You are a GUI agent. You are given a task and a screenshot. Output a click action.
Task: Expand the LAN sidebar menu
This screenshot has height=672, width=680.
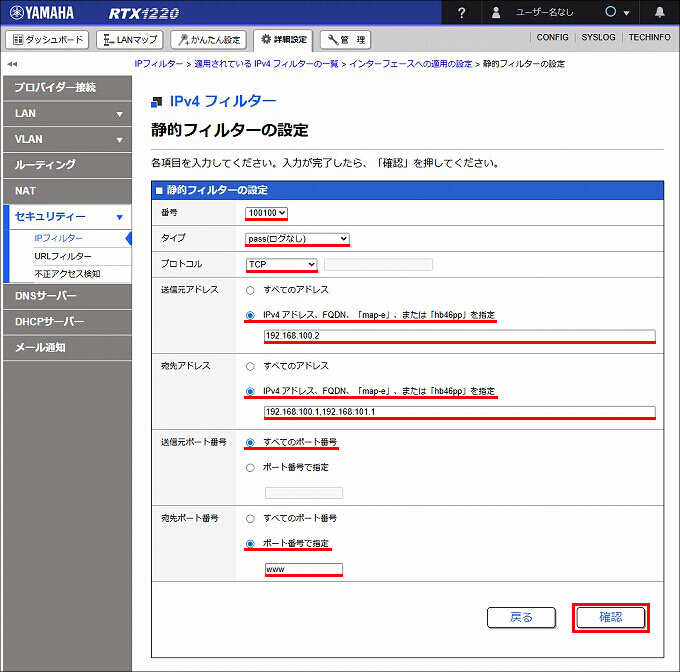[x=67, y=114]
